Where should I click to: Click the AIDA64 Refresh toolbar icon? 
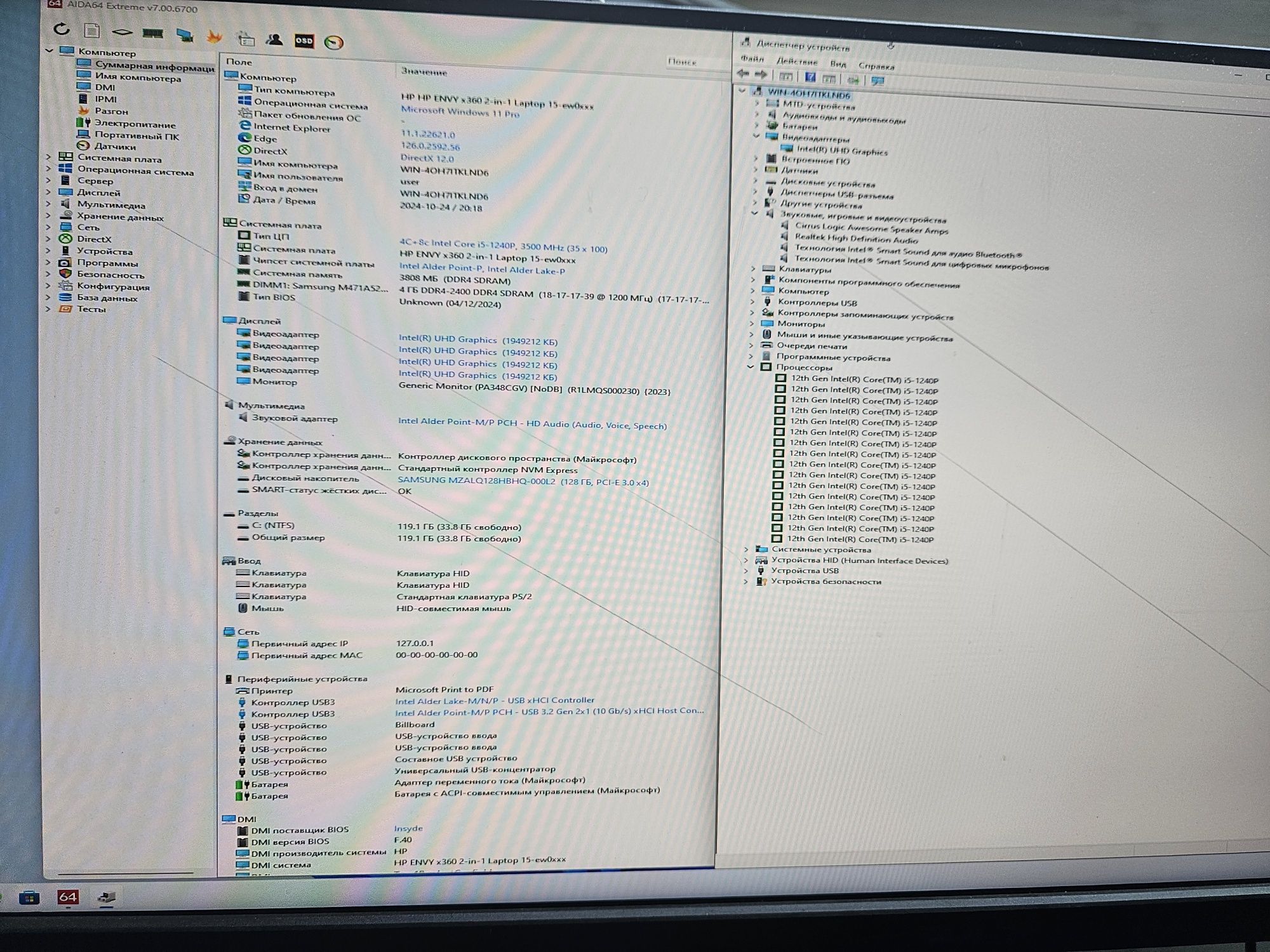click(x=61, y=29)
